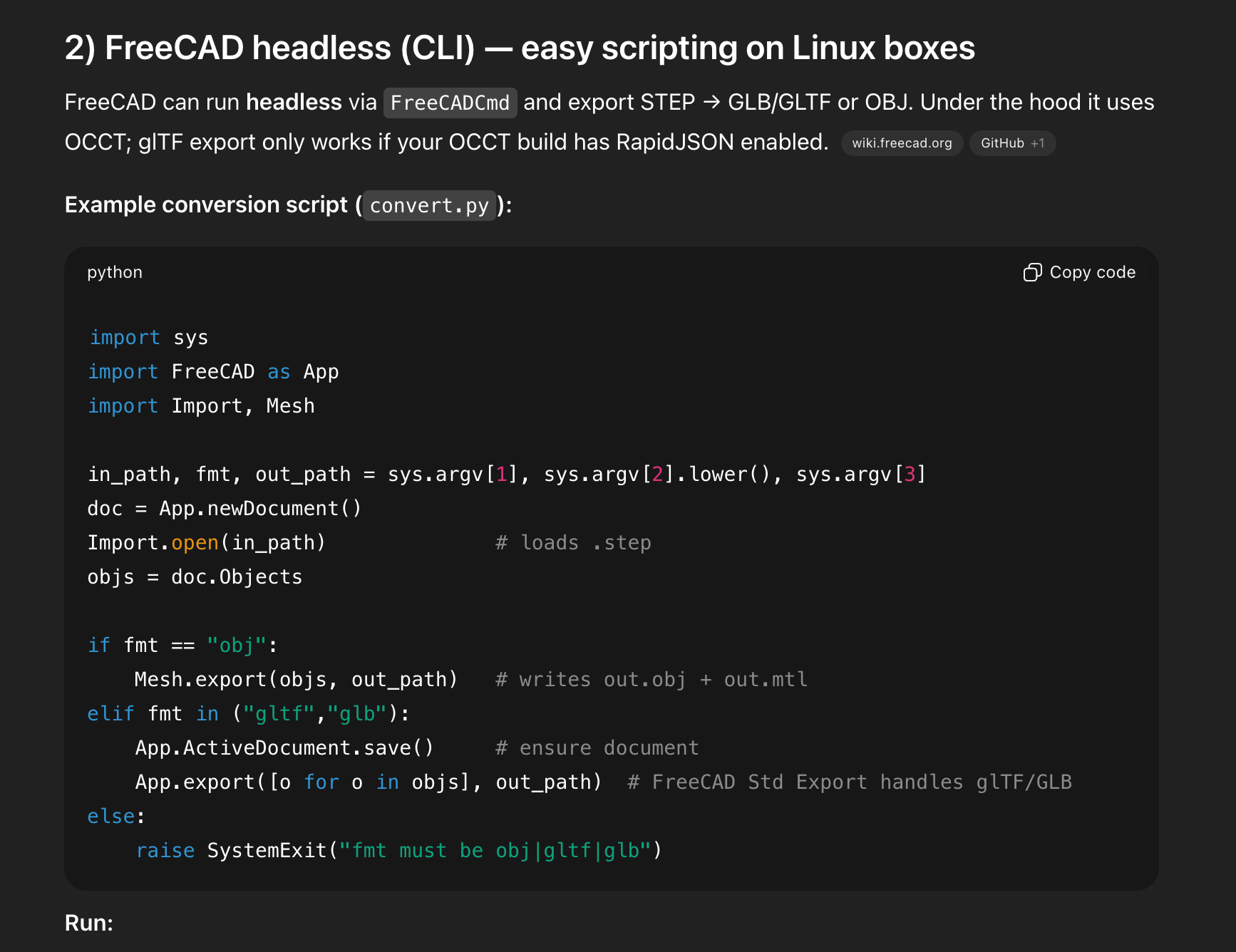Click the comment '# loads .step'

573,542
